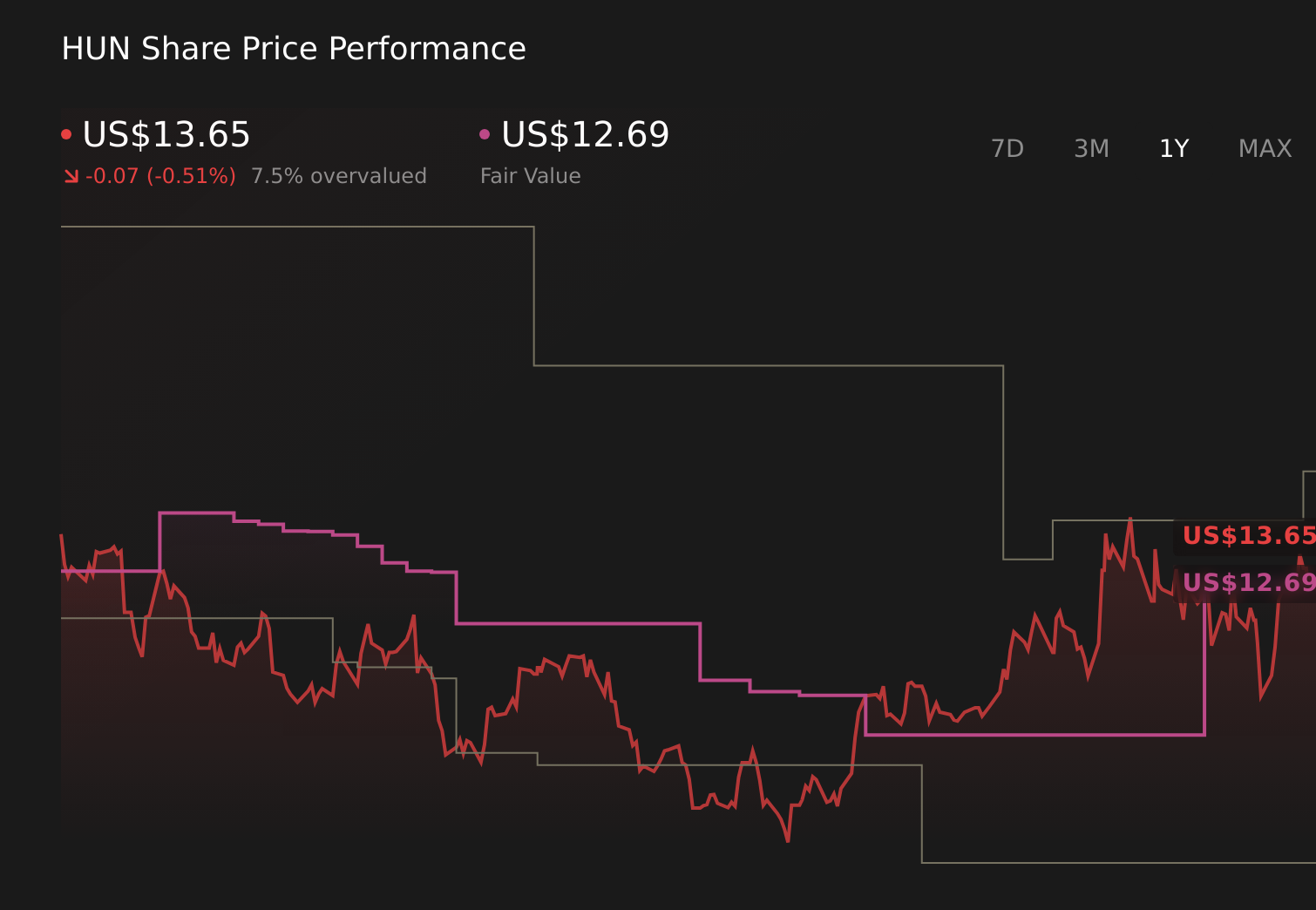Open the 7D time range view
This screenshot has width=1316, height=910.
pyautogui.click(x=1007, y=148)
